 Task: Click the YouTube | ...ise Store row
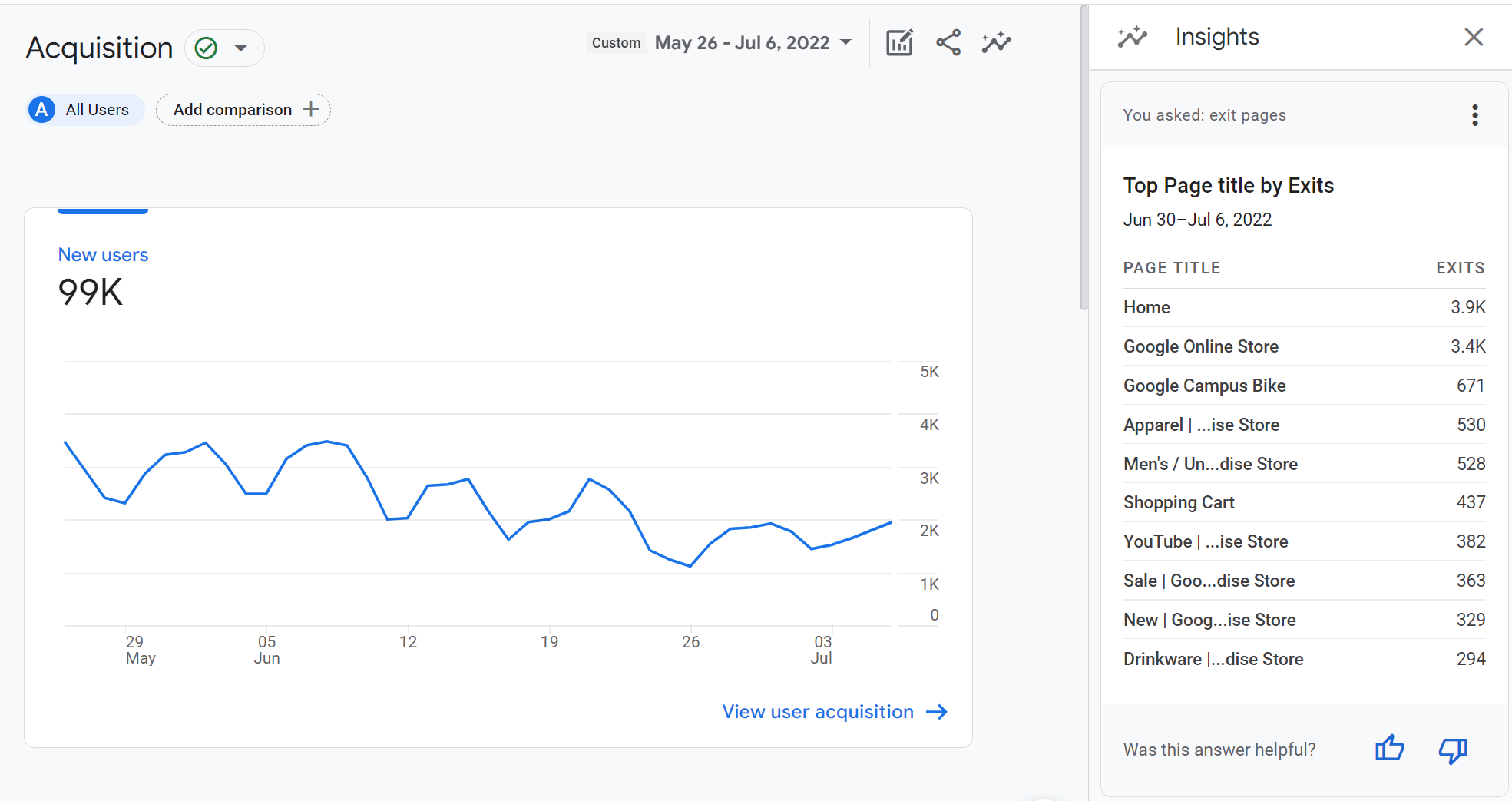tap(1304, 541)
